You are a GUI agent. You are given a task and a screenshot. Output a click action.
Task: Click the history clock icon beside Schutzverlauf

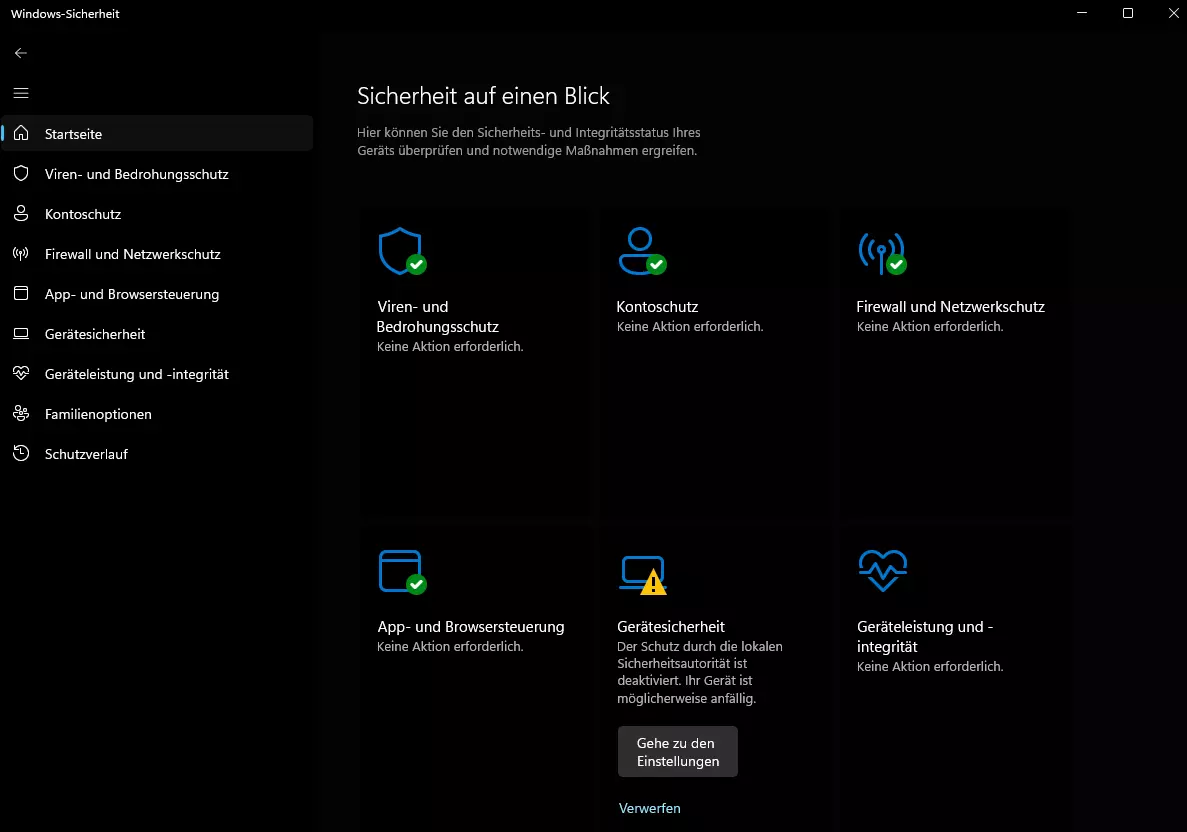click(21, 453)
